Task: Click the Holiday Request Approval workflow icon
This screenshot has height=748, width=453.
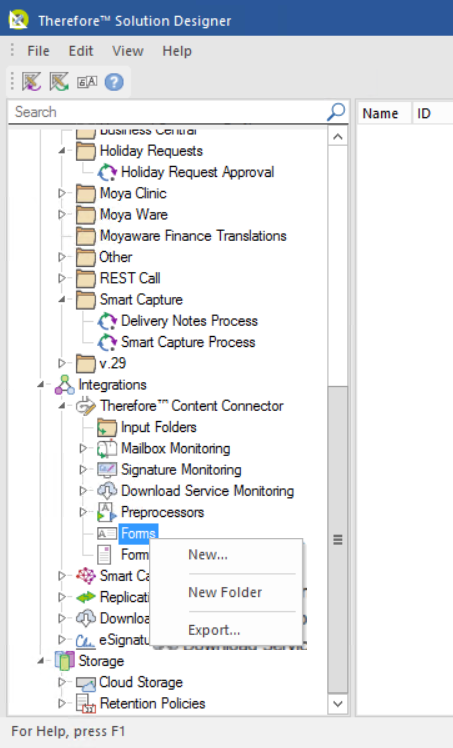Action: point(107,172)
